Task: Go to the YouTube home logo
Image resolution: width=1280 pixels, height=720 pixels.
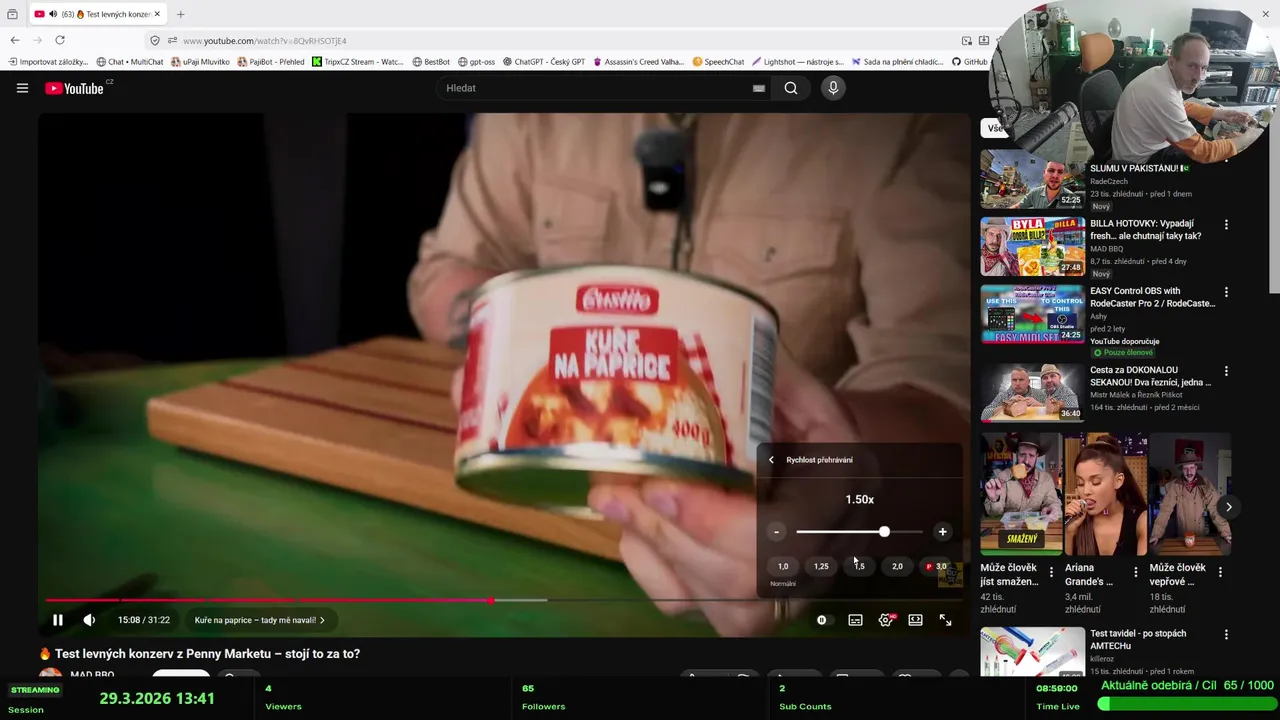Action: point(75,88)
